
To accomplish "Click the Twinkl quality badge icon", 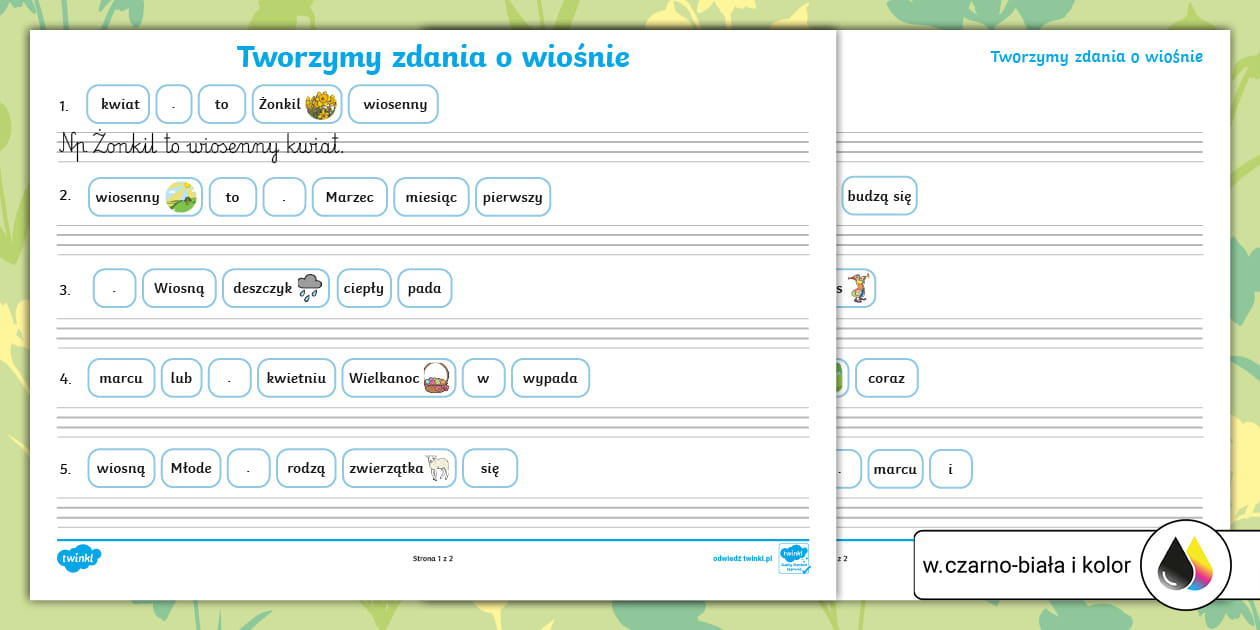I will tap(794, 558).
